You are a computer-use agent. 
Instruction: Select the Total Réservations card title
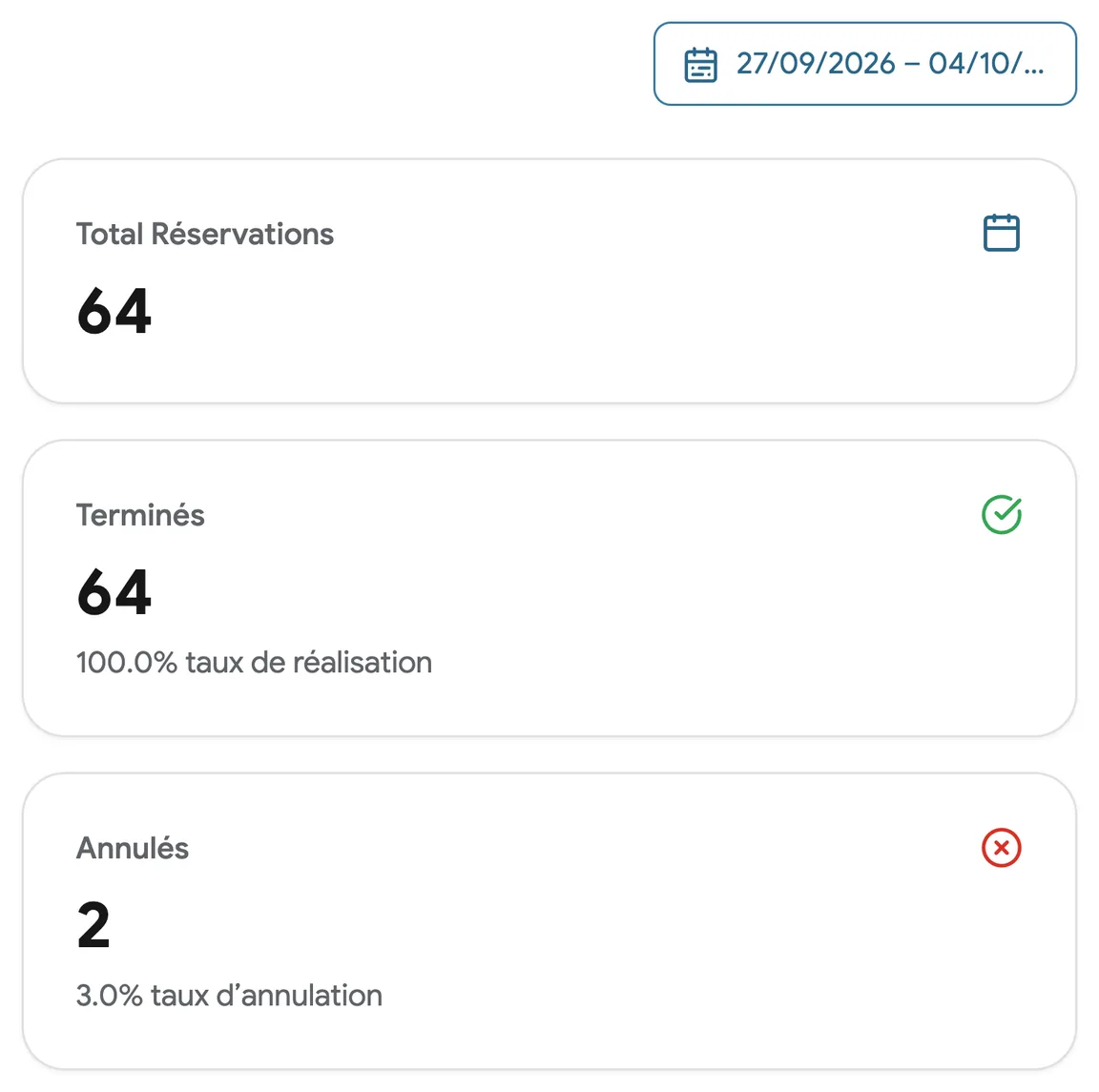pyautogui.click(x=205, y=234)
